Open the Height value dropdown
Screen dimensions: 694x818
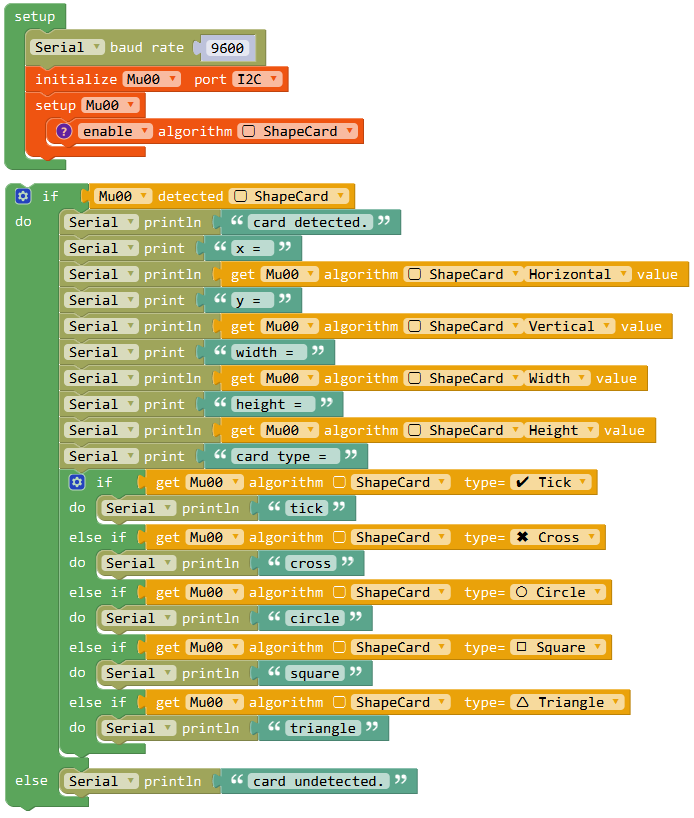tap(561, 430)
